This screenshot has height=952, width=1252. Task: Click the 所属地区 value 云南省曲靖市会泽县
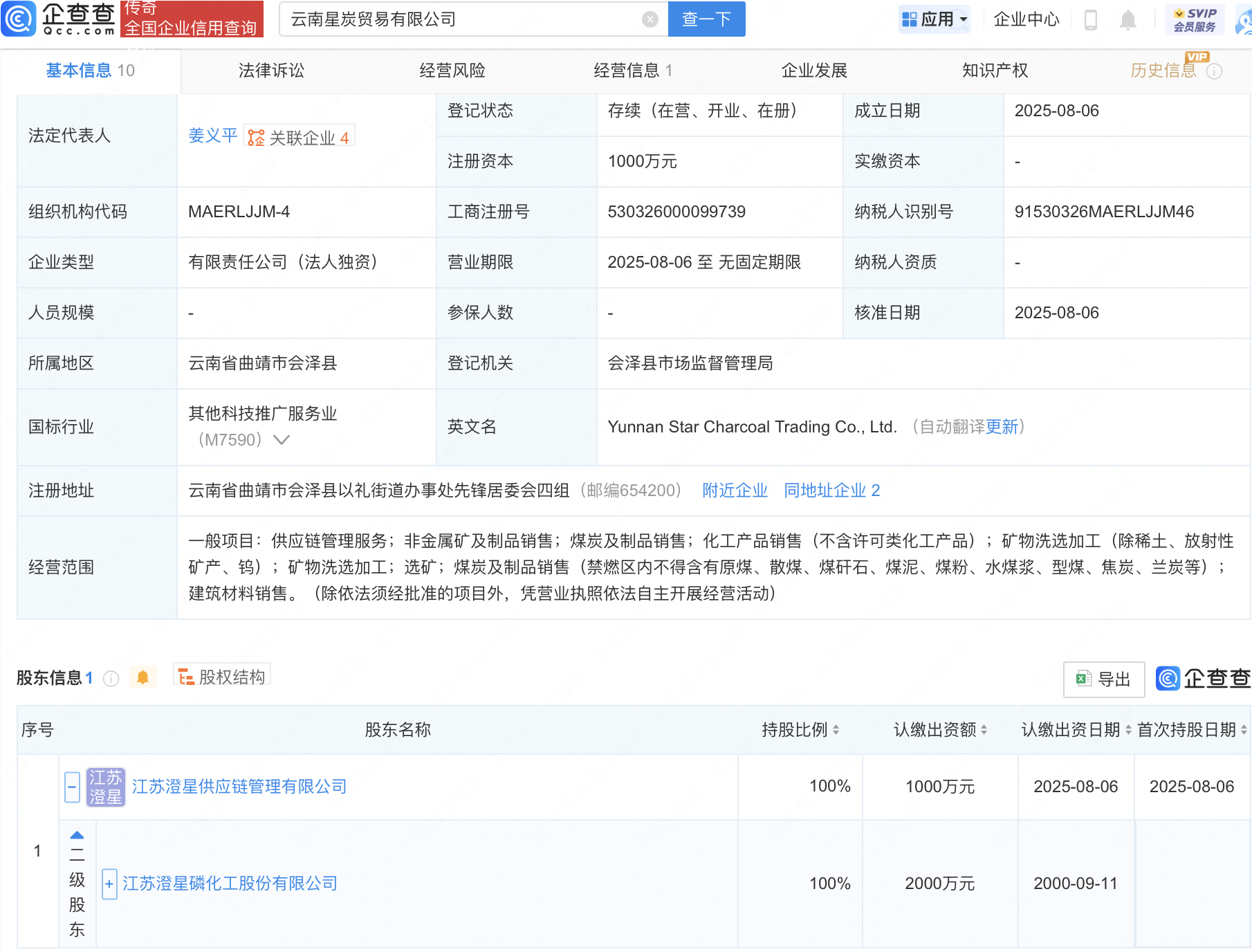click(x=263, y=363)
